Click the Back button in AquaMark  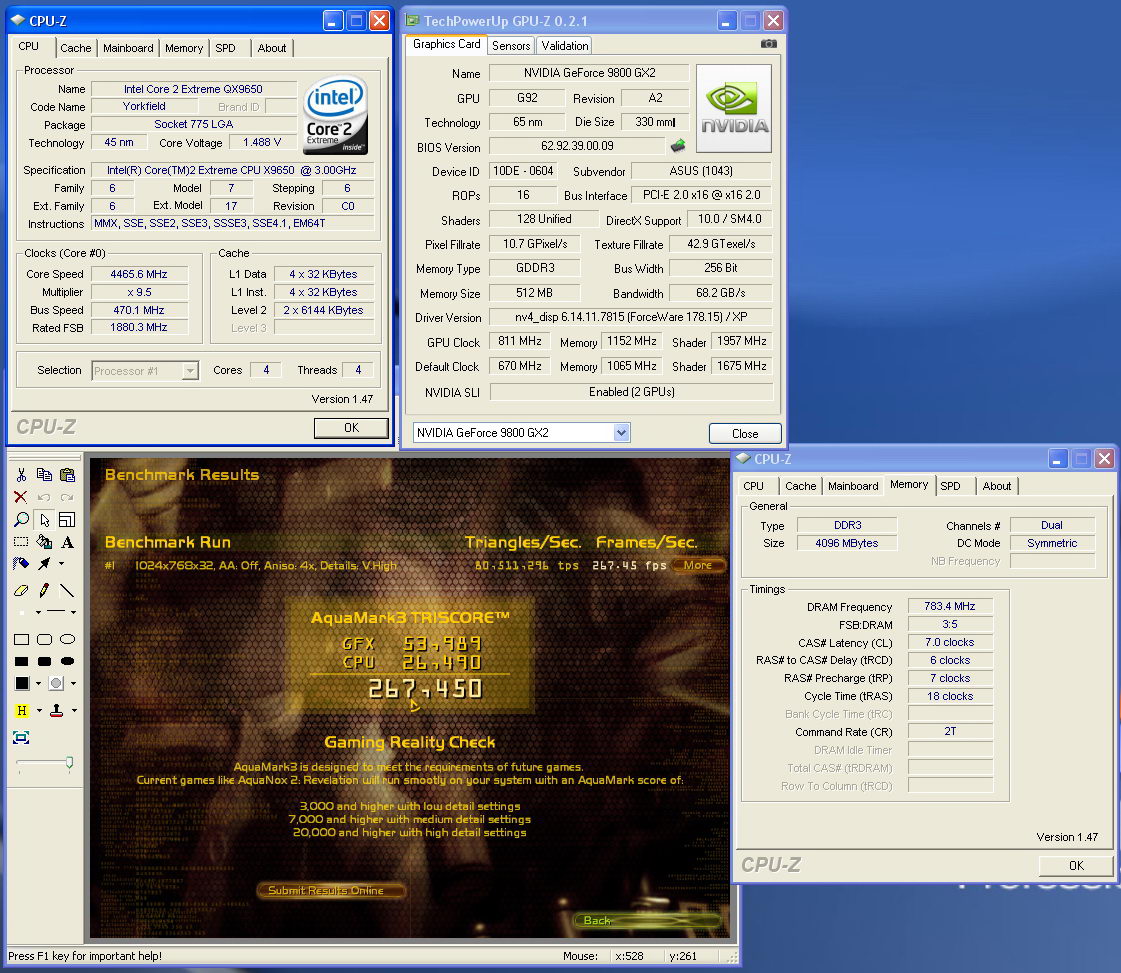pyautogui.click(x=647, y=920)
